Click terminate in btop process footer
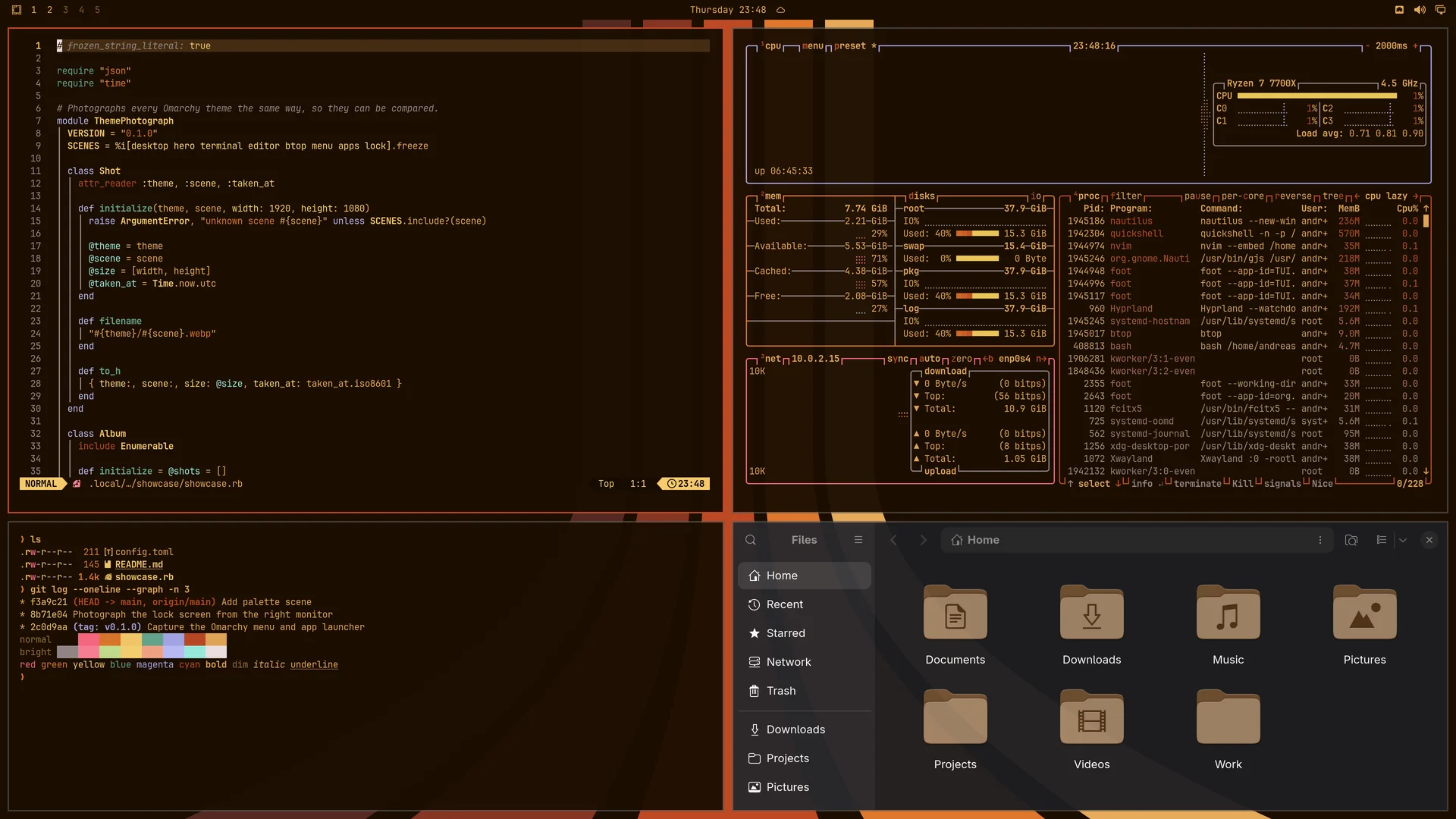Viewport: 1456px width, 819px height. pyautogui.click(x=1197, y=484)
